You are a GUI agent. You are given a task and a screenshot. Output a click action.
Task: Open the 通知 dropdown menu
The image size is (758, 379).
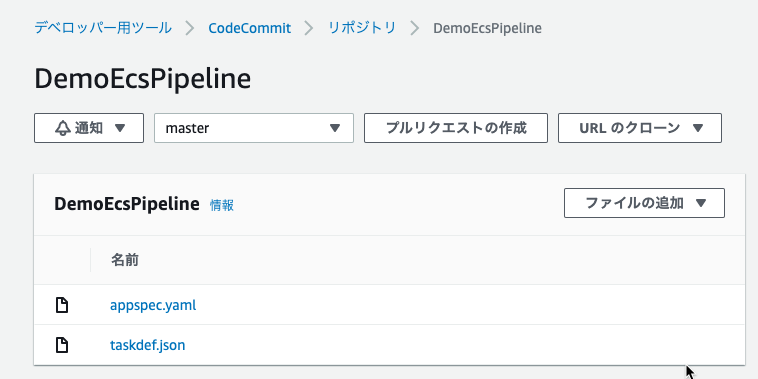tap(89, 128)
